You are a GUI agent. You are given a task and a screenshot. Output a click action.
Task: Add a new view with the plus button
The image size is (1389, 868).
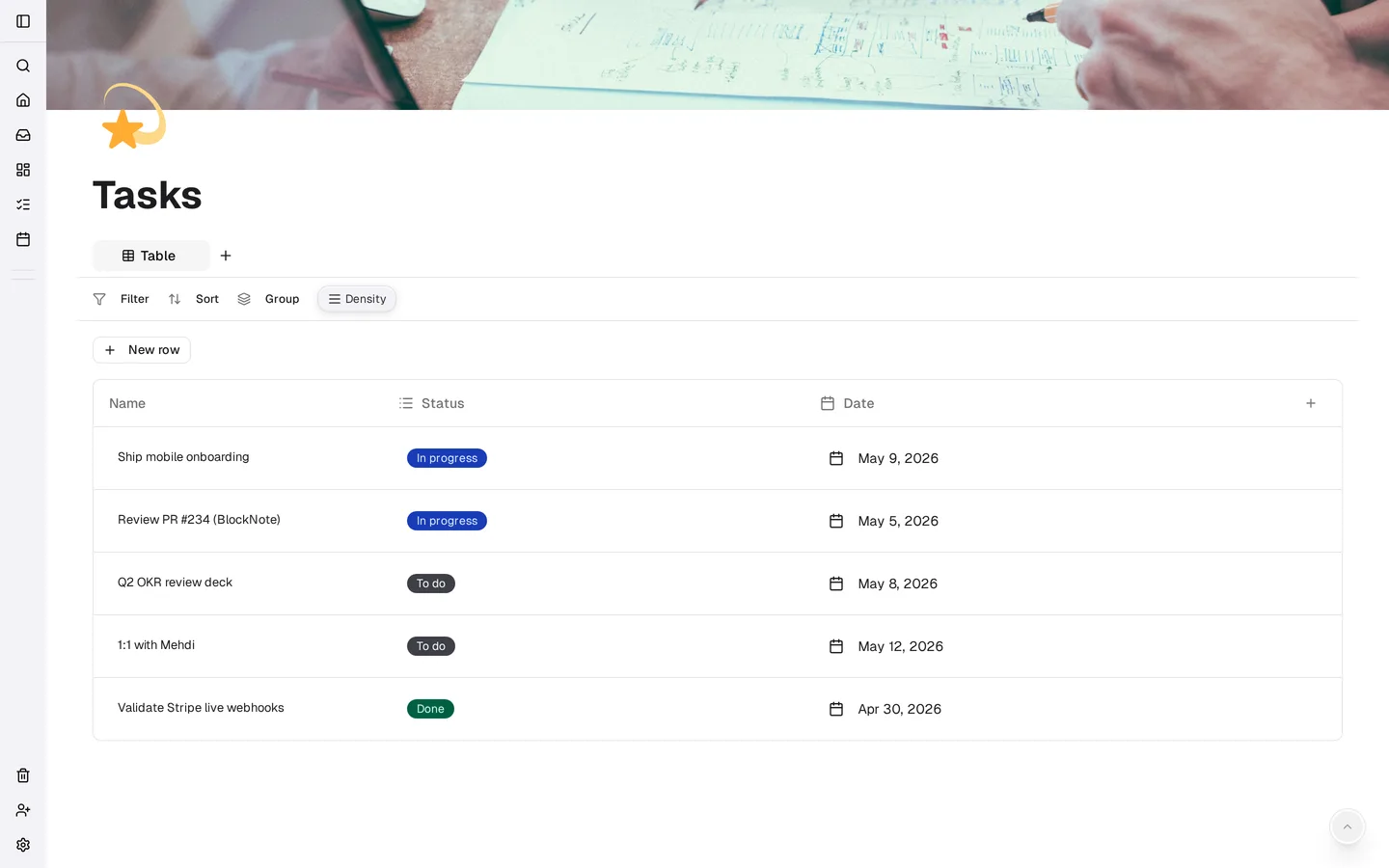[x=226, y=256]
